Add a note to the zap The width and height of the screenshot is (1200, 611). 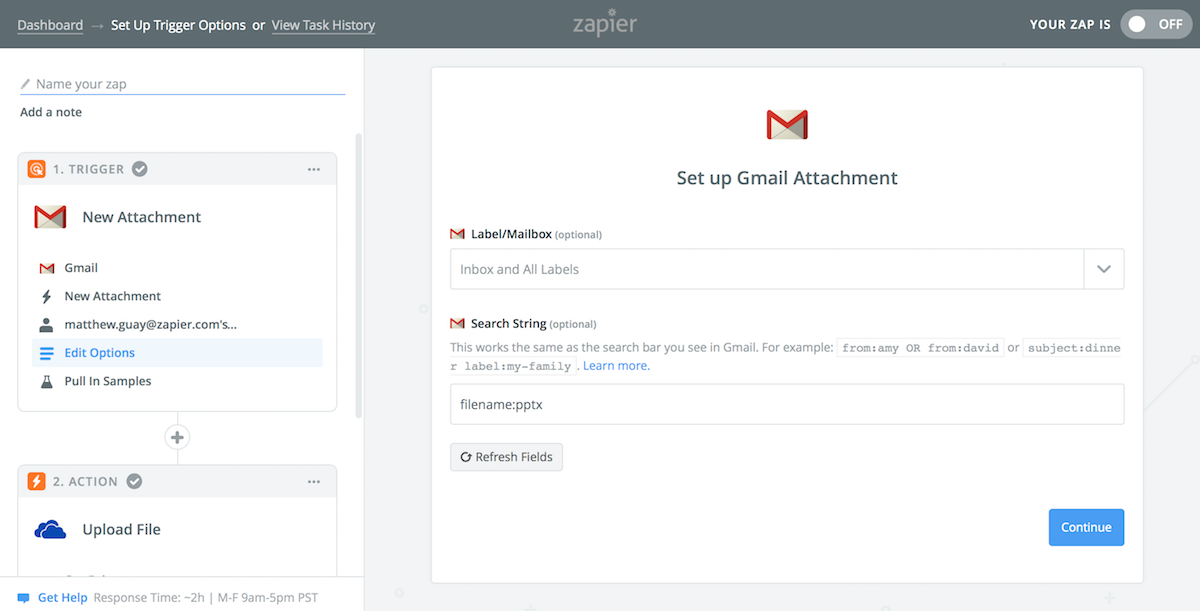(51, 112)
